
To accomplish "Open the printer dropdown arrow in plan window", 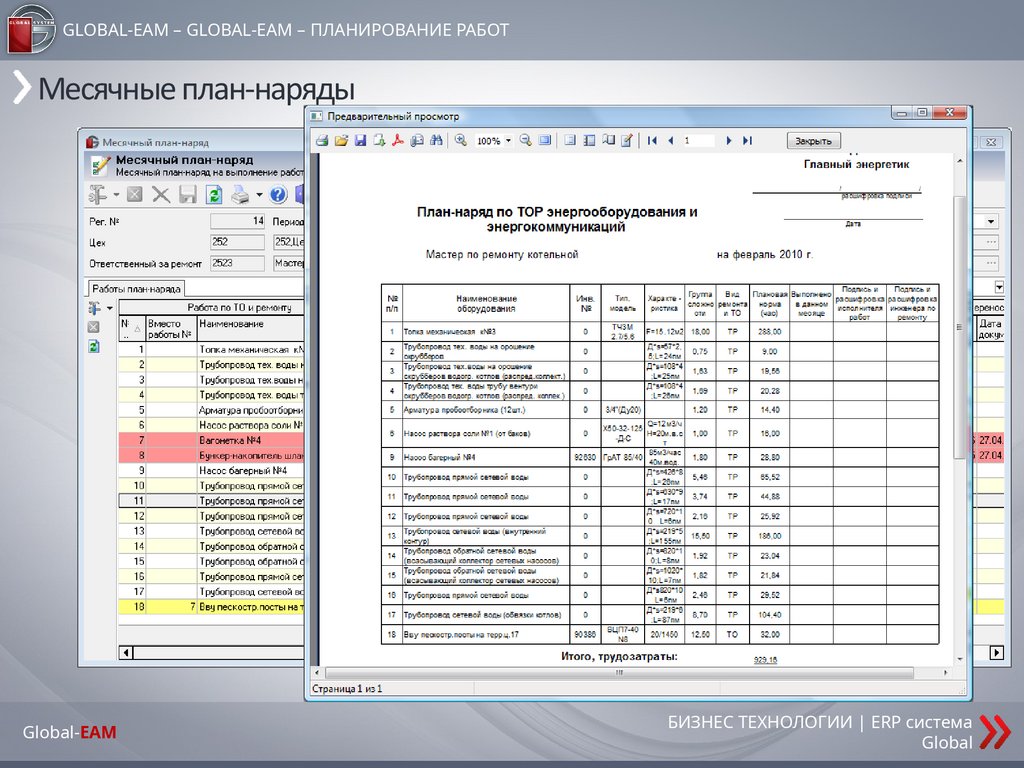I will point(259,194).
